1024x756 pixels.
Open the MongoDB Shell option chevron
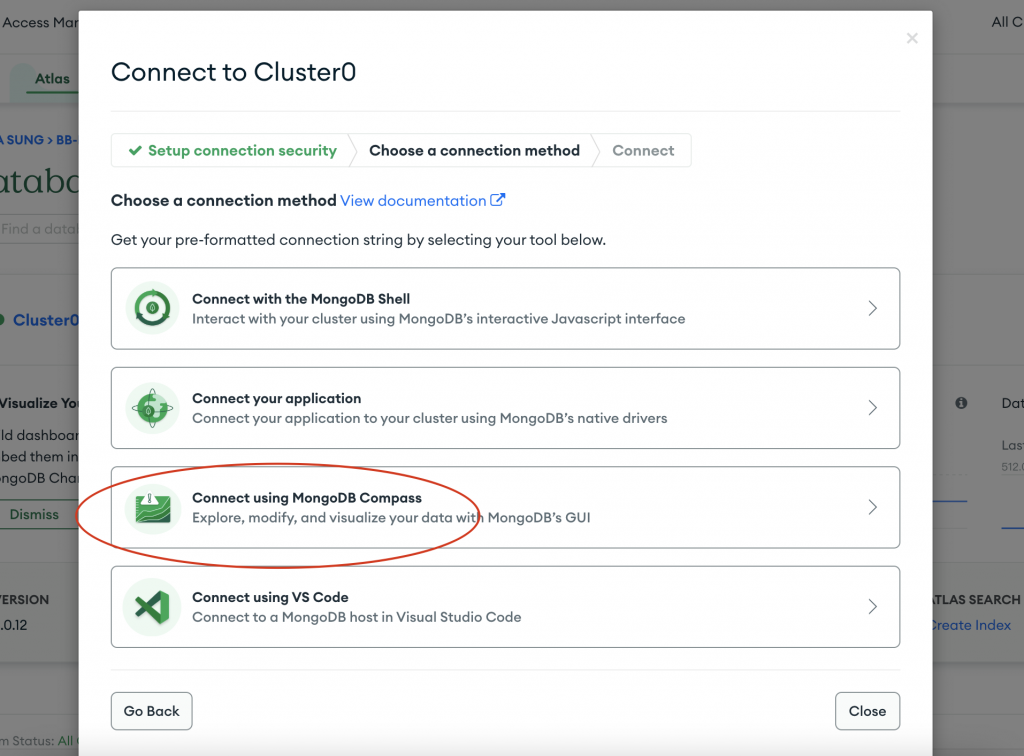pos(872,308)
